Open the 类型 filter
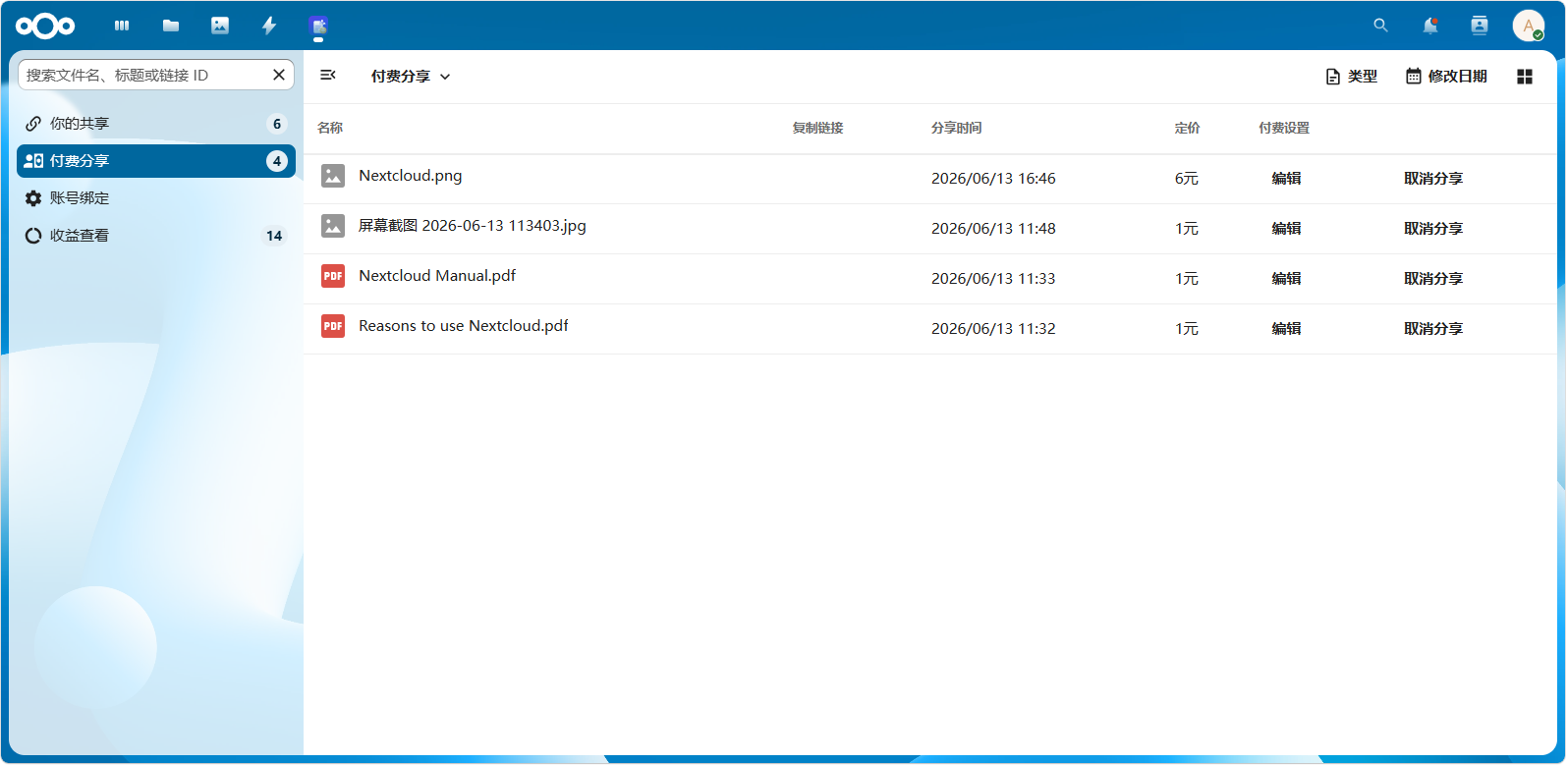1568x765 pixels. click(x=1352, y=77)
